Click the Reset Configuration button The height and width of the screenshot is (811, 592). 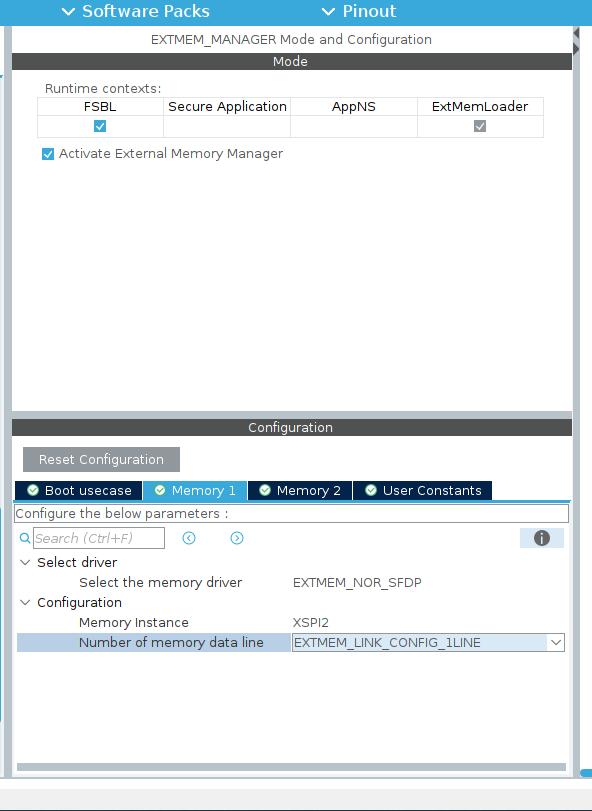coord(101,459)
